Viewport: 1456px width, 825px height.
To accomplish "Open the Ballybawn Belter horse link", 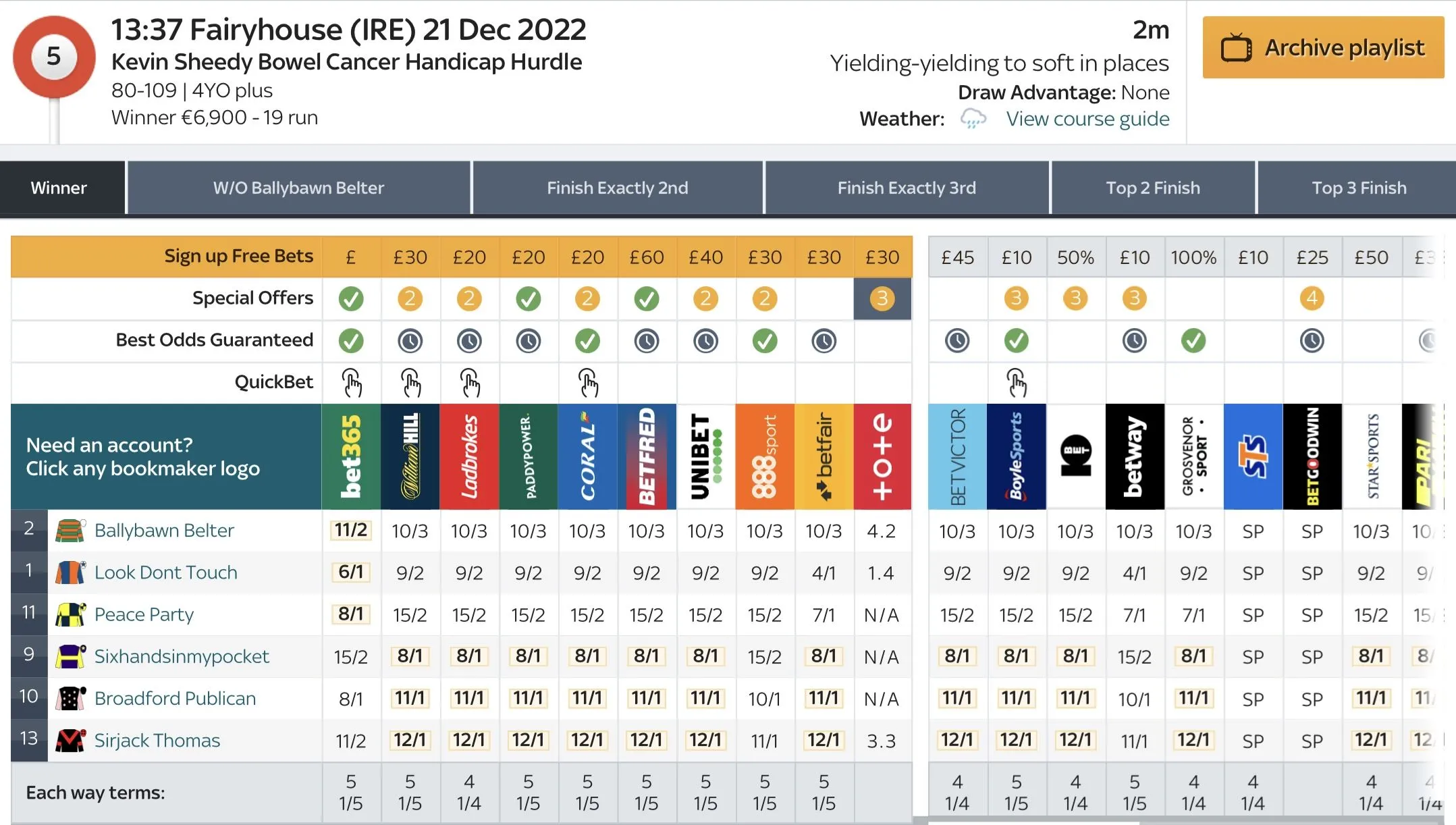I will (x=164, y=531).
